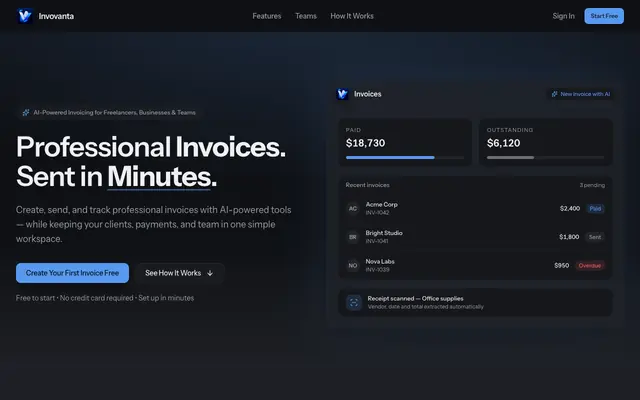Click the $950 amount
Viewport: 640px width, 400px height.
(x=562, y=266)
